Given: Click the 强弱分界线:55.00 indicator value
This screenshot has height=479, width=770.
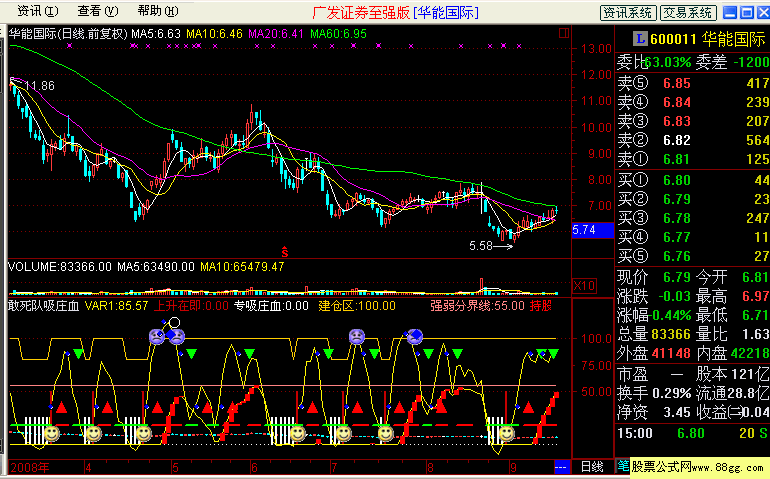Looking at the screenshot, I should pos(477,306).
